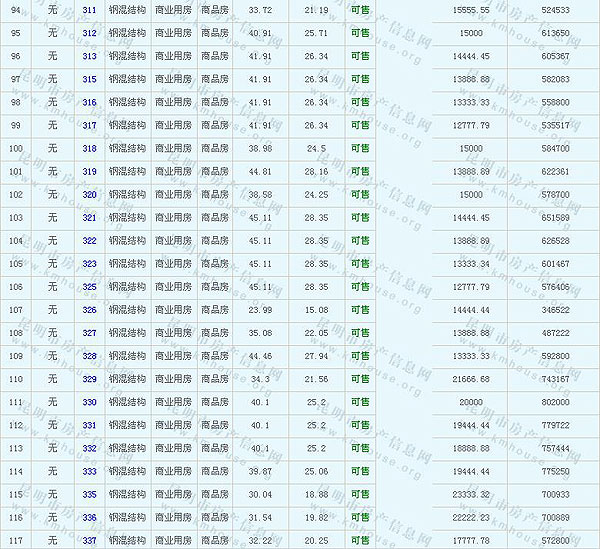Open details for room 315
The height and width of the screenshot is (549, 600).
pyautogui.click(x=90, y=79)
